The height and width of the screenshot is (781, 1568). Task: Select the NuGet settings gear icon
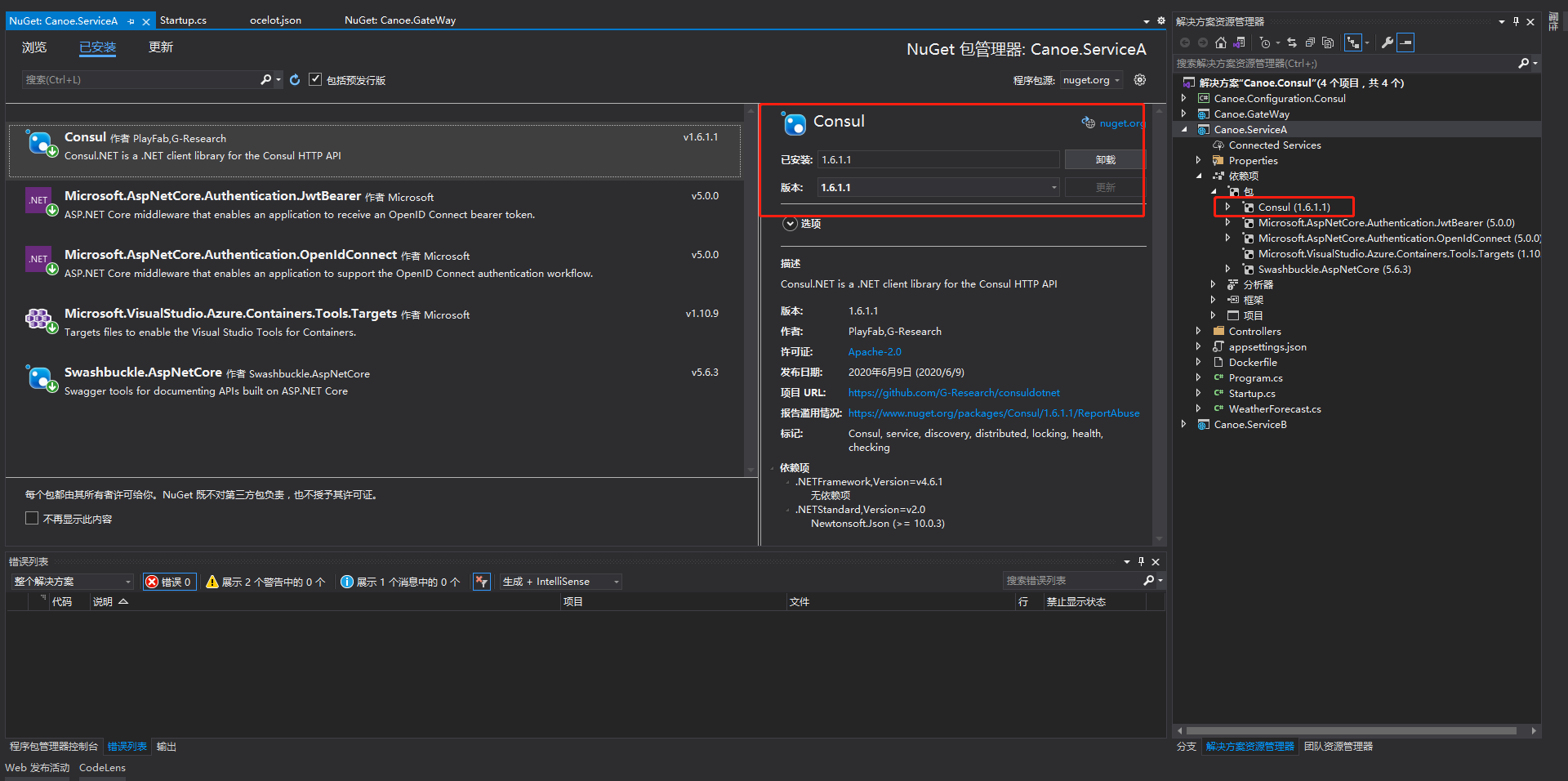[1139, 79]
